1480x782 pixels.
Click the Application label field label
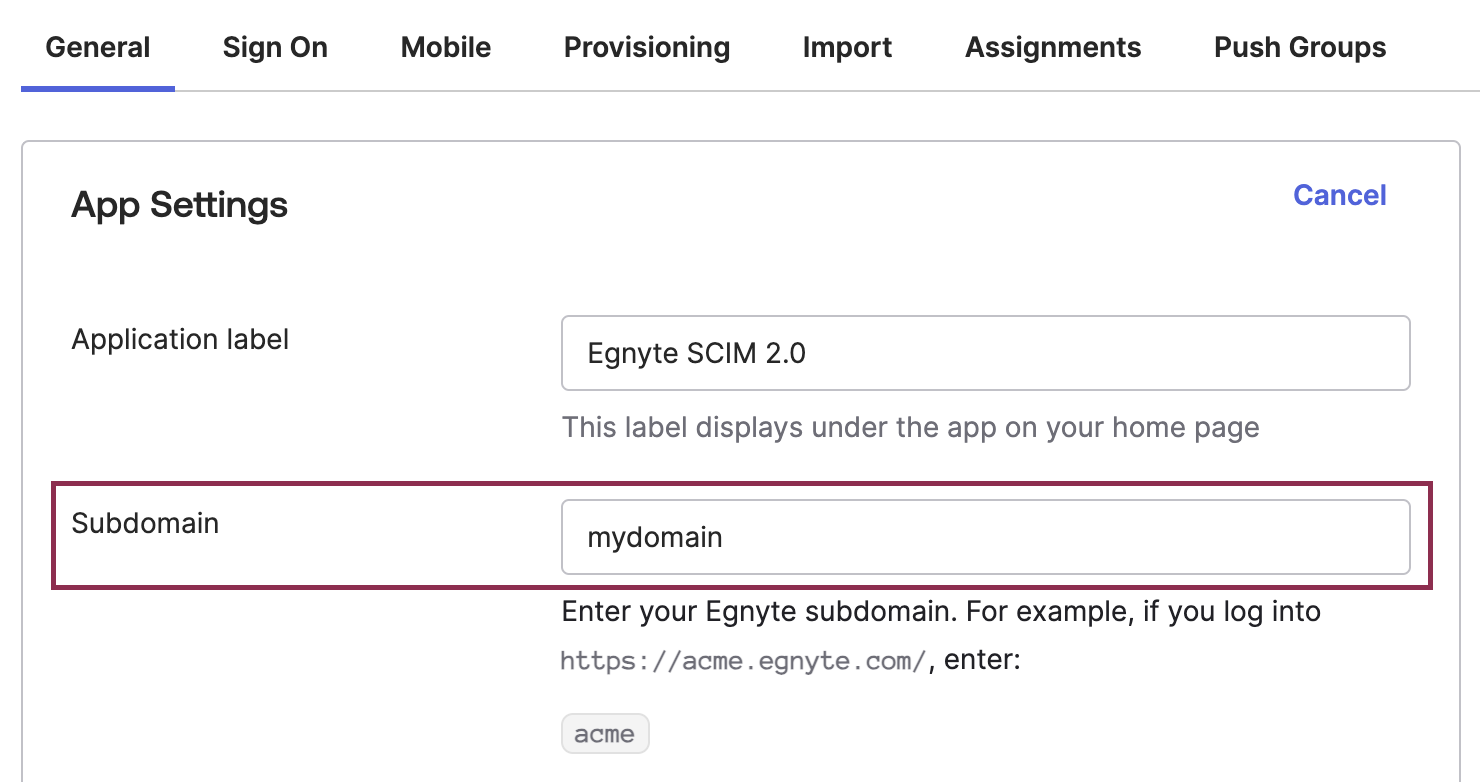(180, 339)
